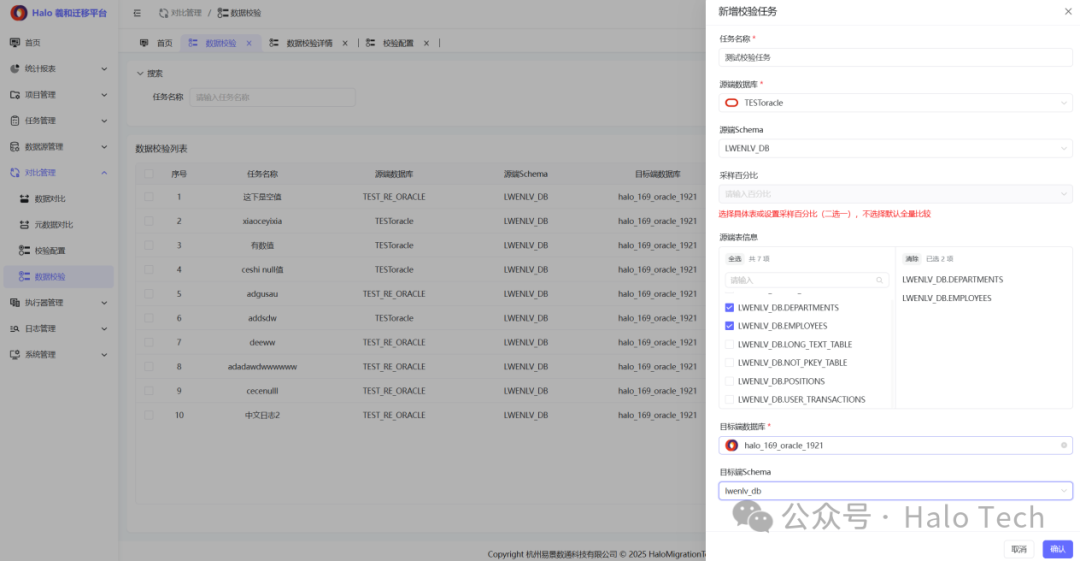The image size is (1080, 561).
Task: Expand the 项目管理 sidebar menu
Action: tap(104, 95)
